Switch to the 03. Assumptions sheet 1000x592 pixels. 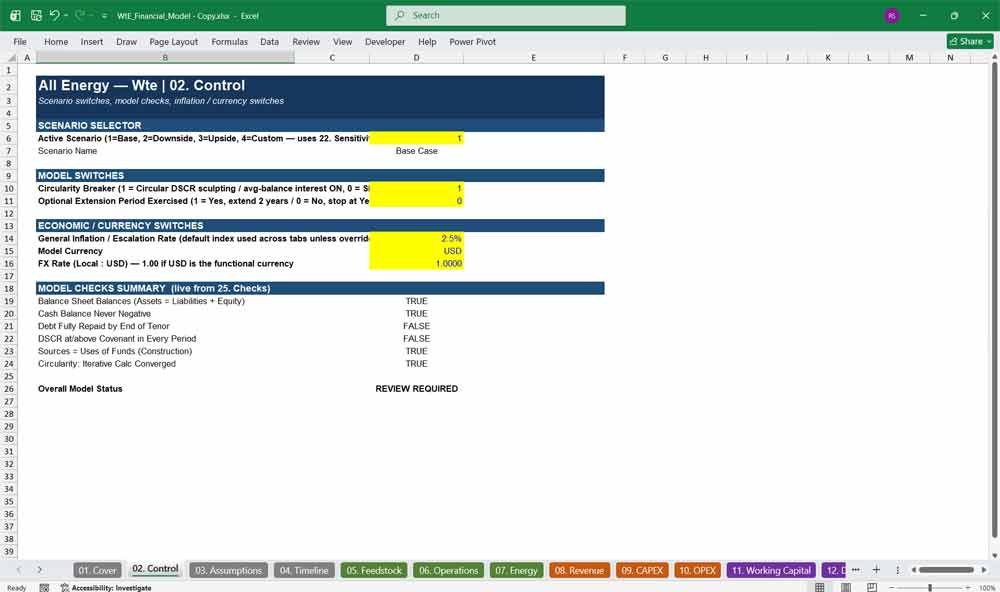click(228, 570)
